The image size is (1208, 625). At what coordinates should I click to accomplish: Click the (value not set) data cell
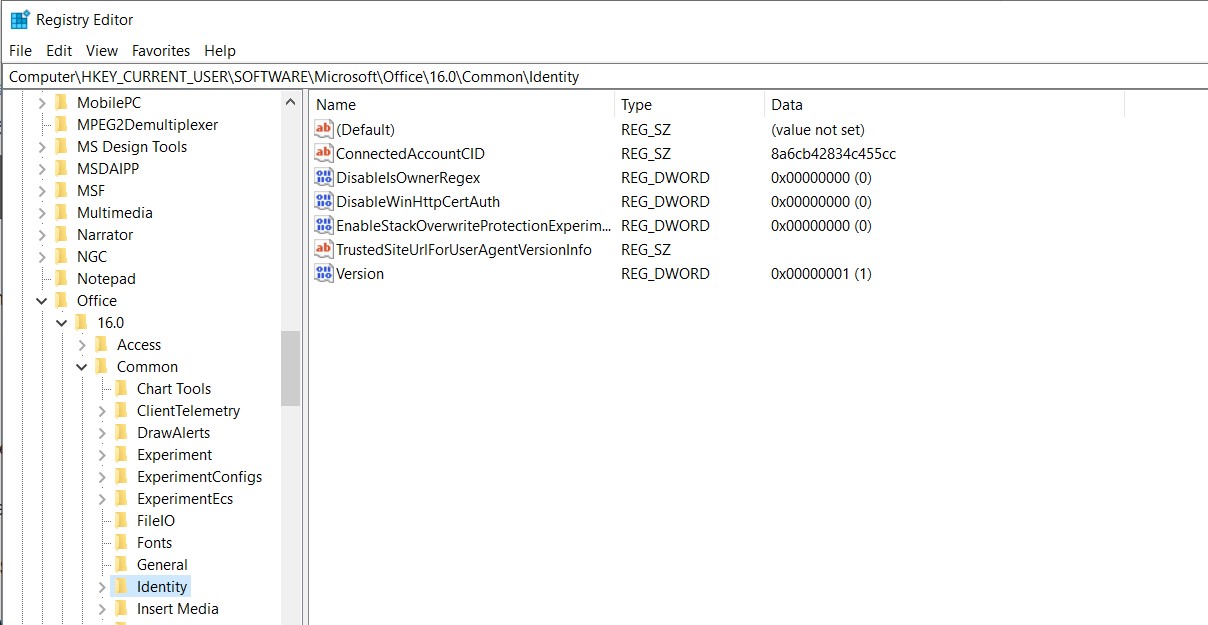click(818, 129)
